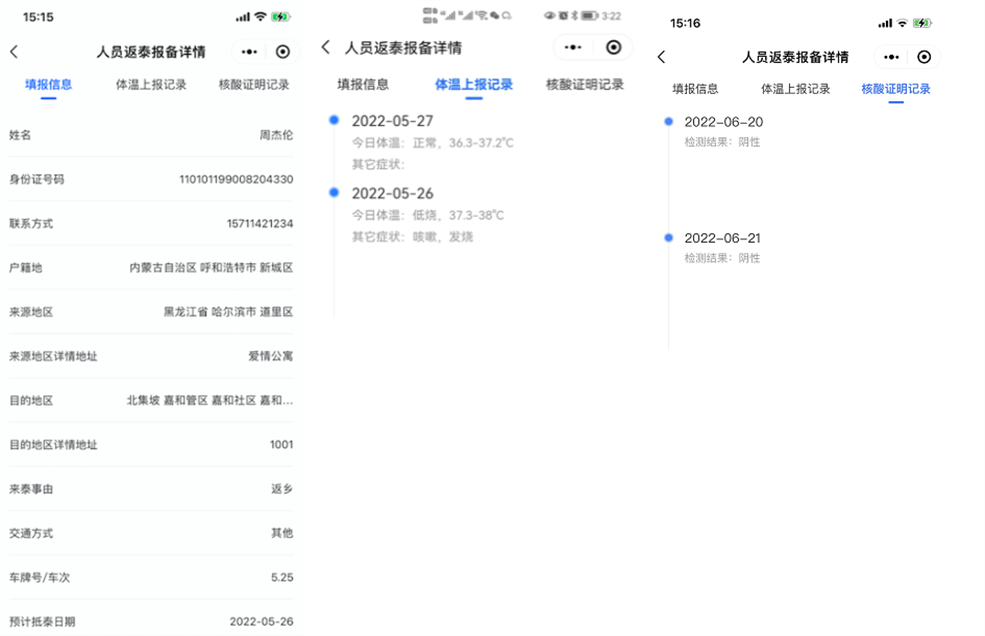Image resolution: width=985 pixels, height=636 pixels.
Task: Tap date heading 2022-05-27 in temperature records
Action: (x=393, y=121)
